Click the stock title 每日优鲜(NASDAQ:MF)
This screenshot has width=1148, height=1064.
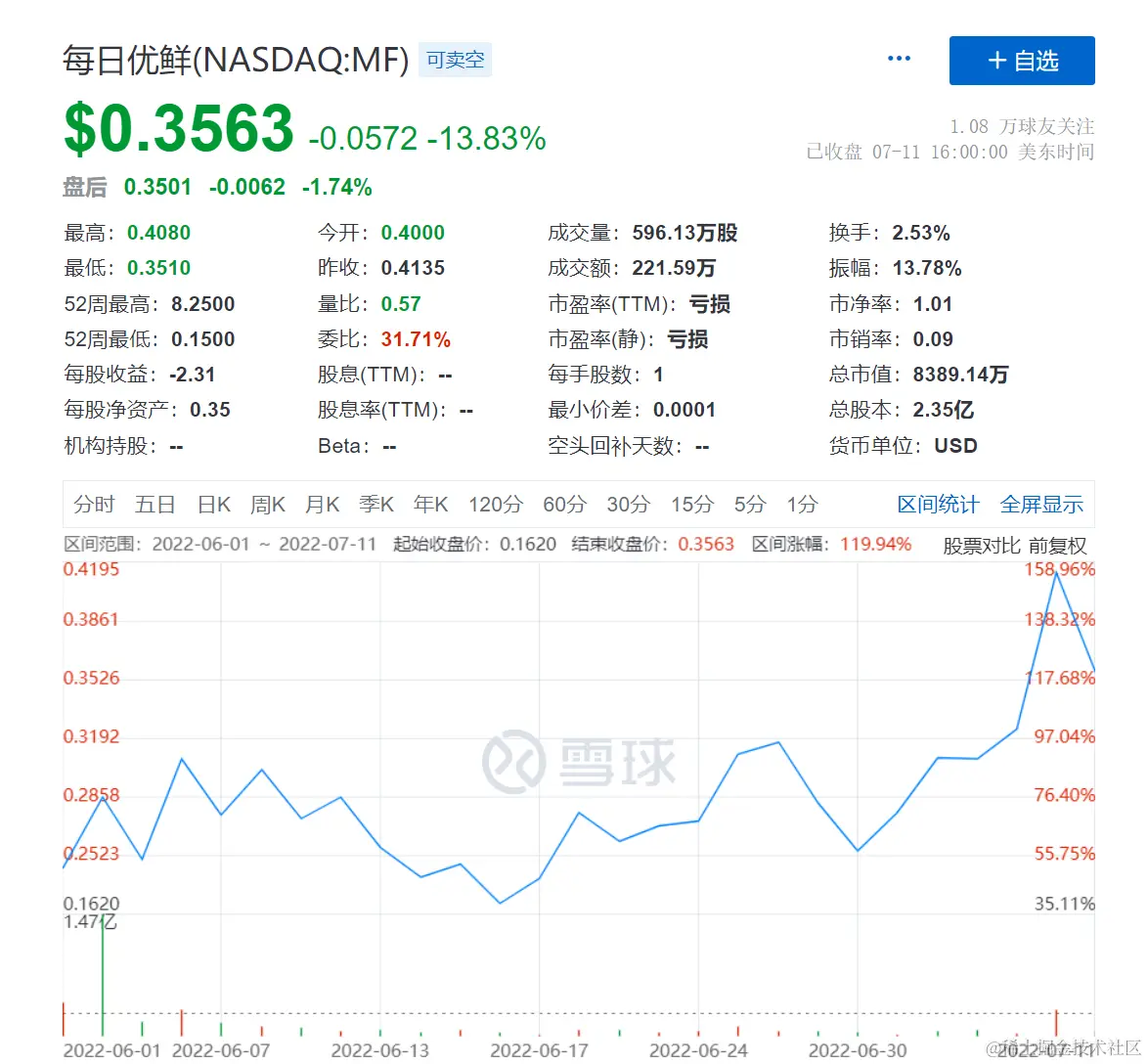[x=236, y=60]
